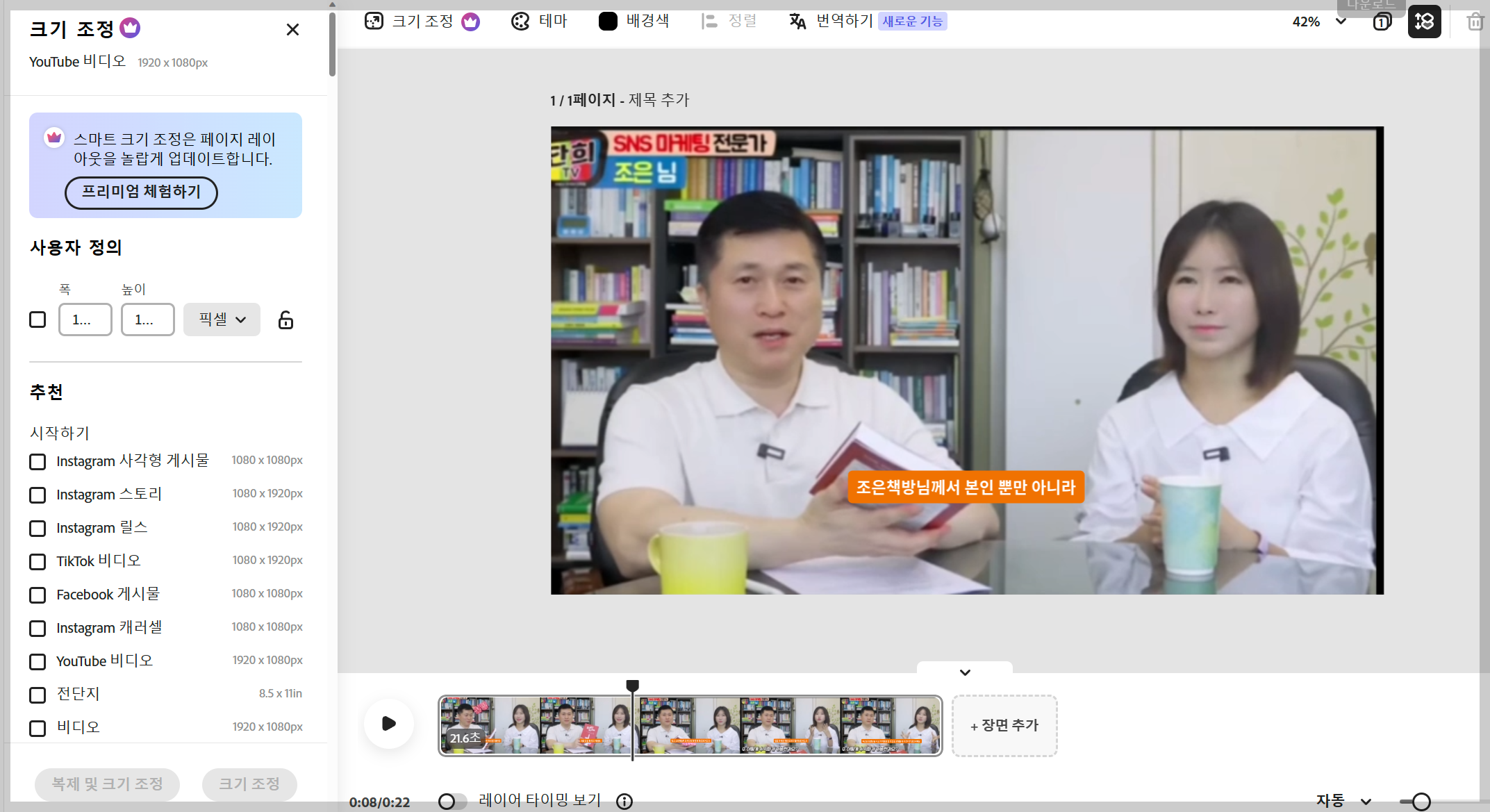Enable the custom size checkbox
The image size is (1490, 812).
click(x=38, y=320)
